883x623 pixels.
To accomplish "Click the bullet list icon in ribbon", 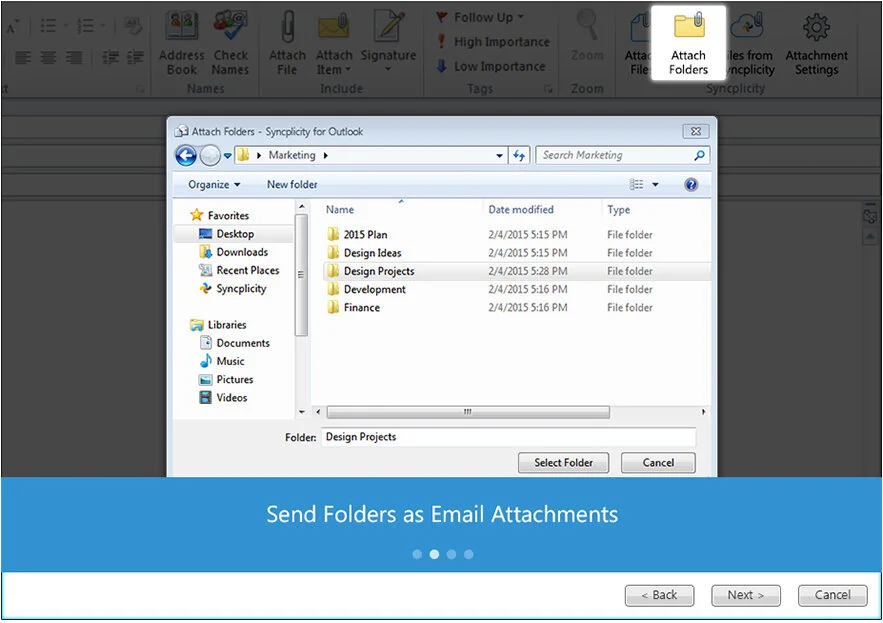I will click(48, 25).
